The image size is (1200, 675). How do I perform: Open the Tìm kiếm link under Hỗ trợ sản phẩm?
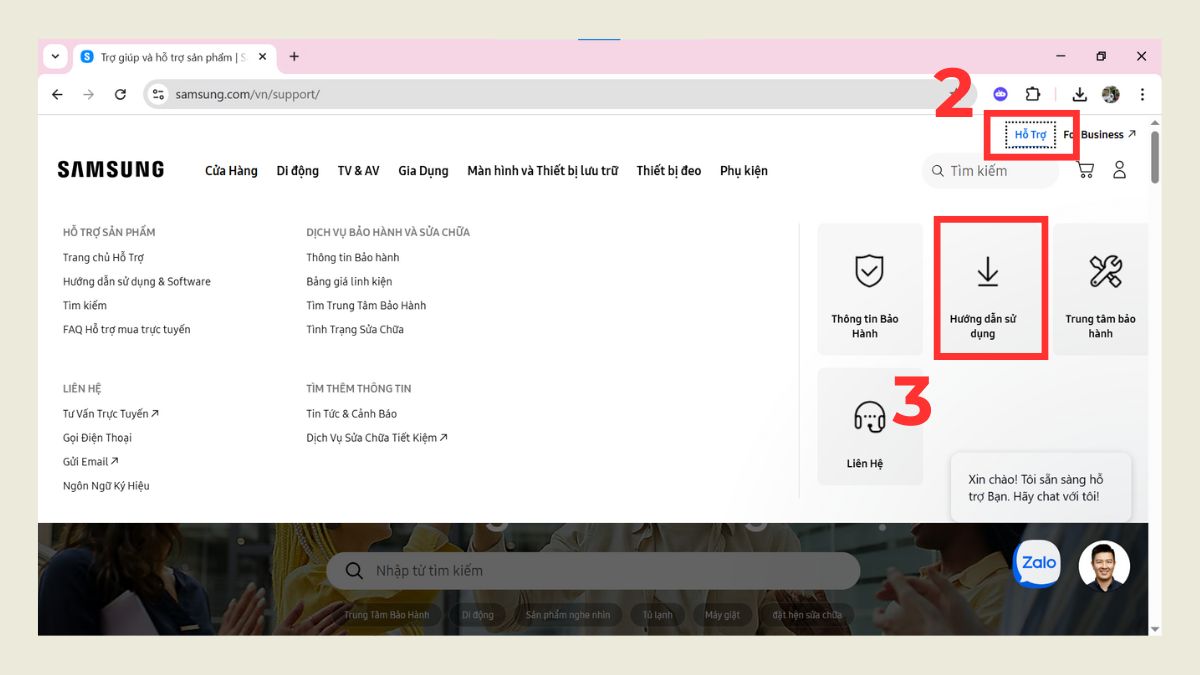click(x=85, y=306)
